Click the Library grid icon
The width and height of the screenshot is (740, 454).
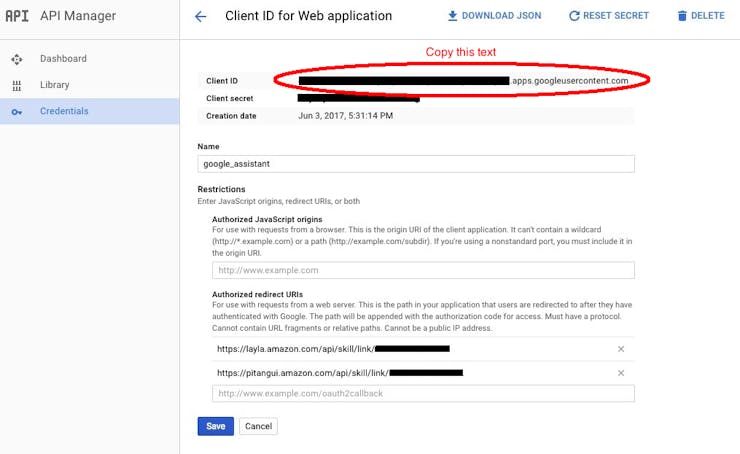point(17,85)
